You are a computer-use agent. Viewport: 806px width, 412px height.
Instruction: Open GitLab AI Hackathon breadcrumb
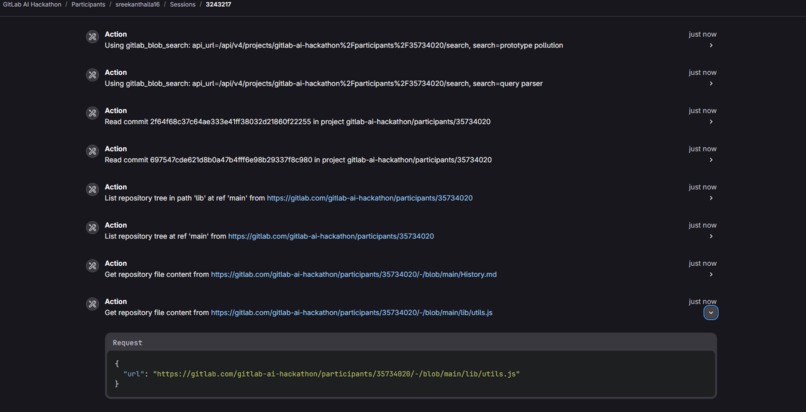tap(32, 5)
